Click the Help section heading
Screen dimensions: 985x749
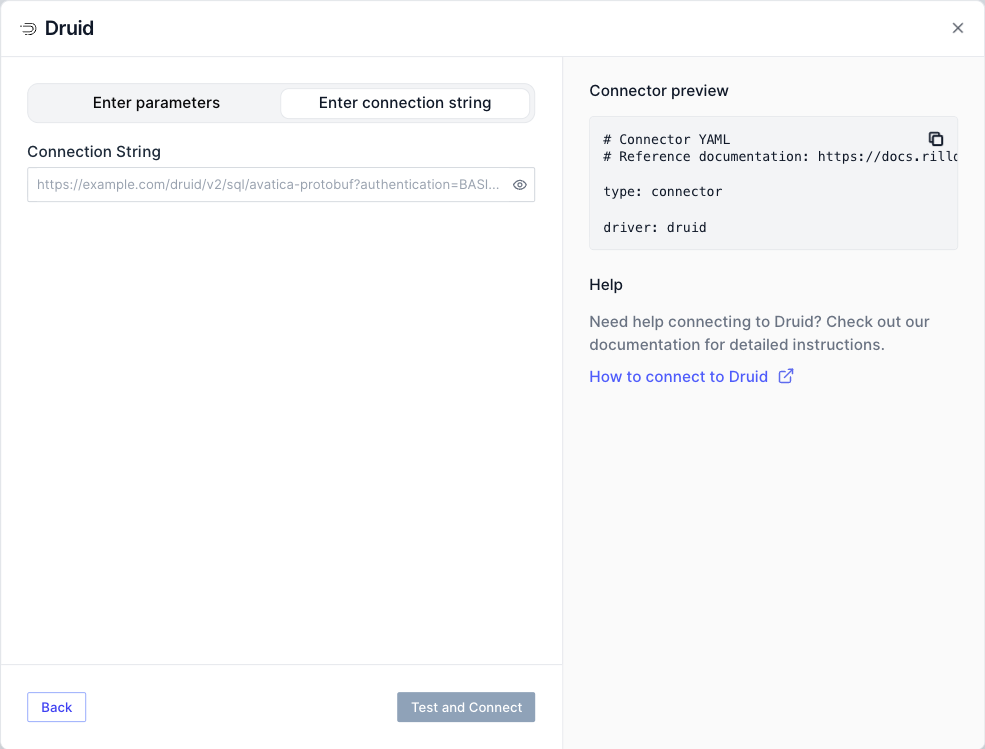(x=606, y=285)
